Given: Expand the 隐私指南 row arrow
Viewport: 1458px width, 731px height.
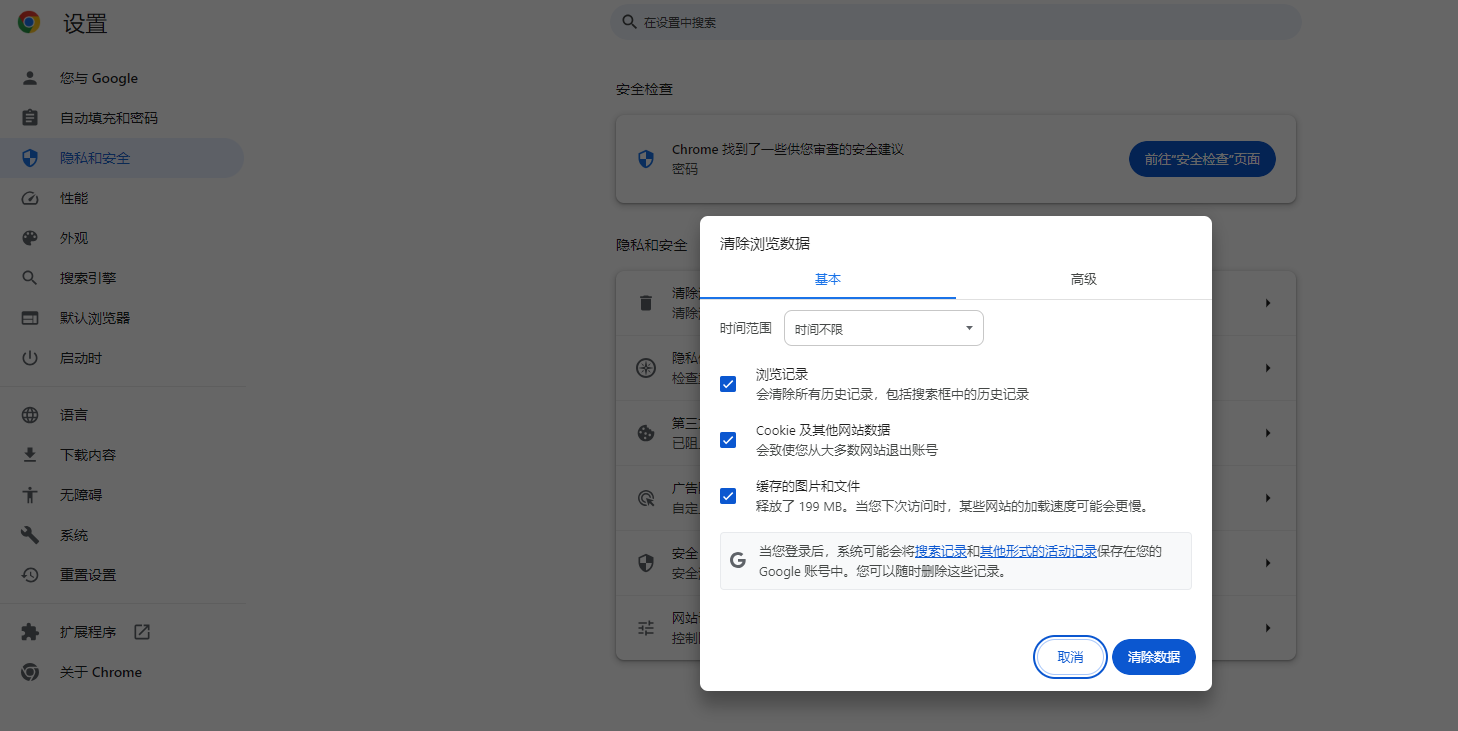Looking at the screenshot, I should pos(1268,368).
